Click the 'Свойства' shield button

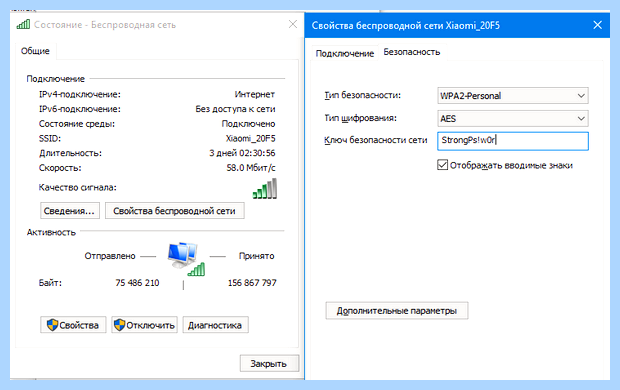point(73,325)
